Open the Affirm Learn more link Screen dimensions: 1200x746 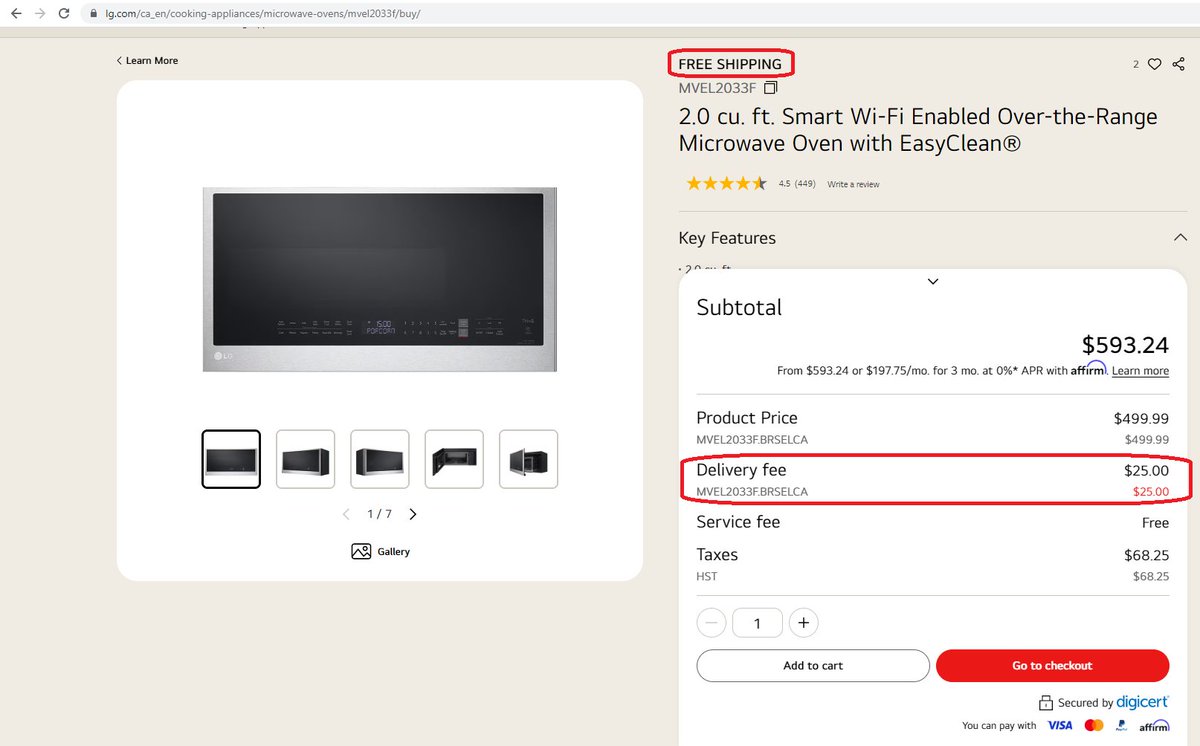1140,371
